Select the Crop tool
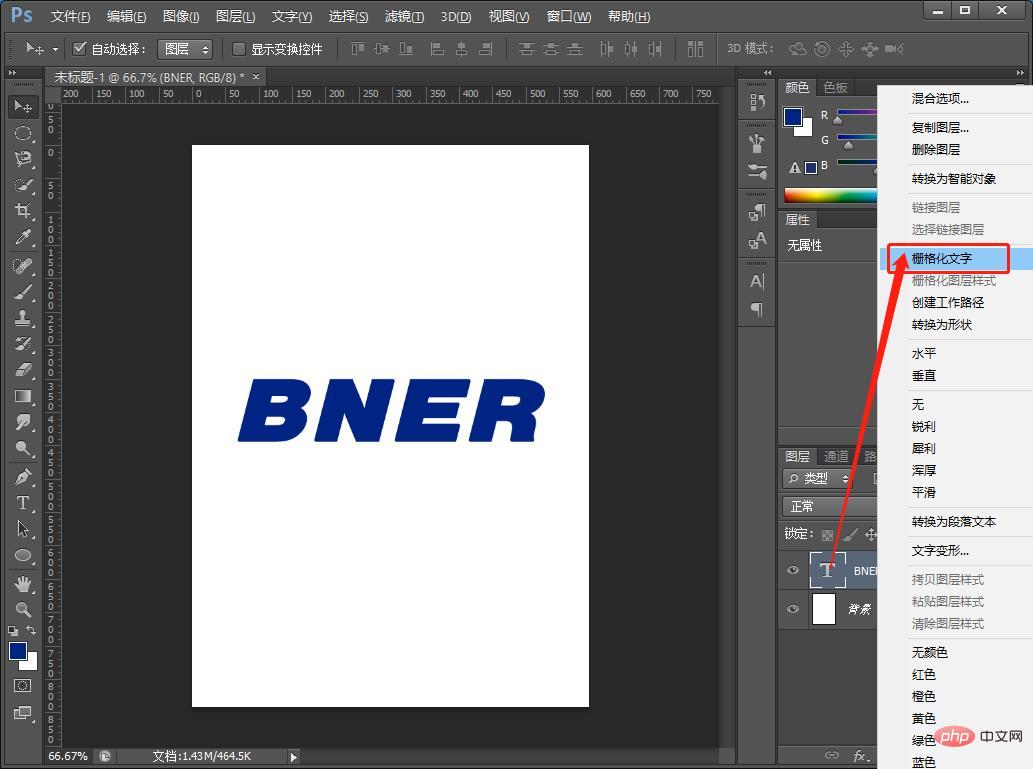Viewport: 1033px width, 769px height. pos(23,211)
